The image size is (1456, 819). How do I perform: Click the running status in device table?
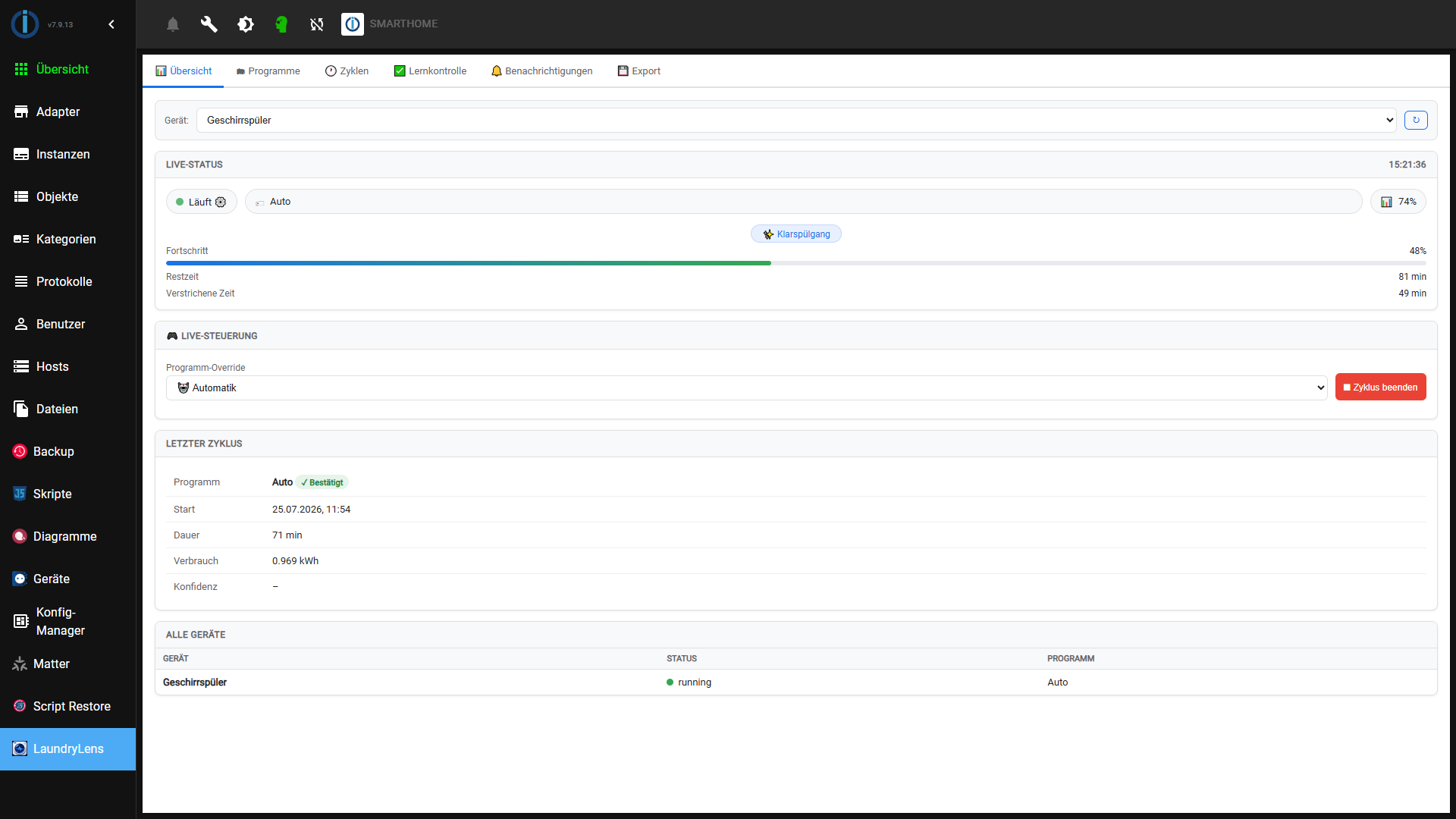click(x=689, y=682)
